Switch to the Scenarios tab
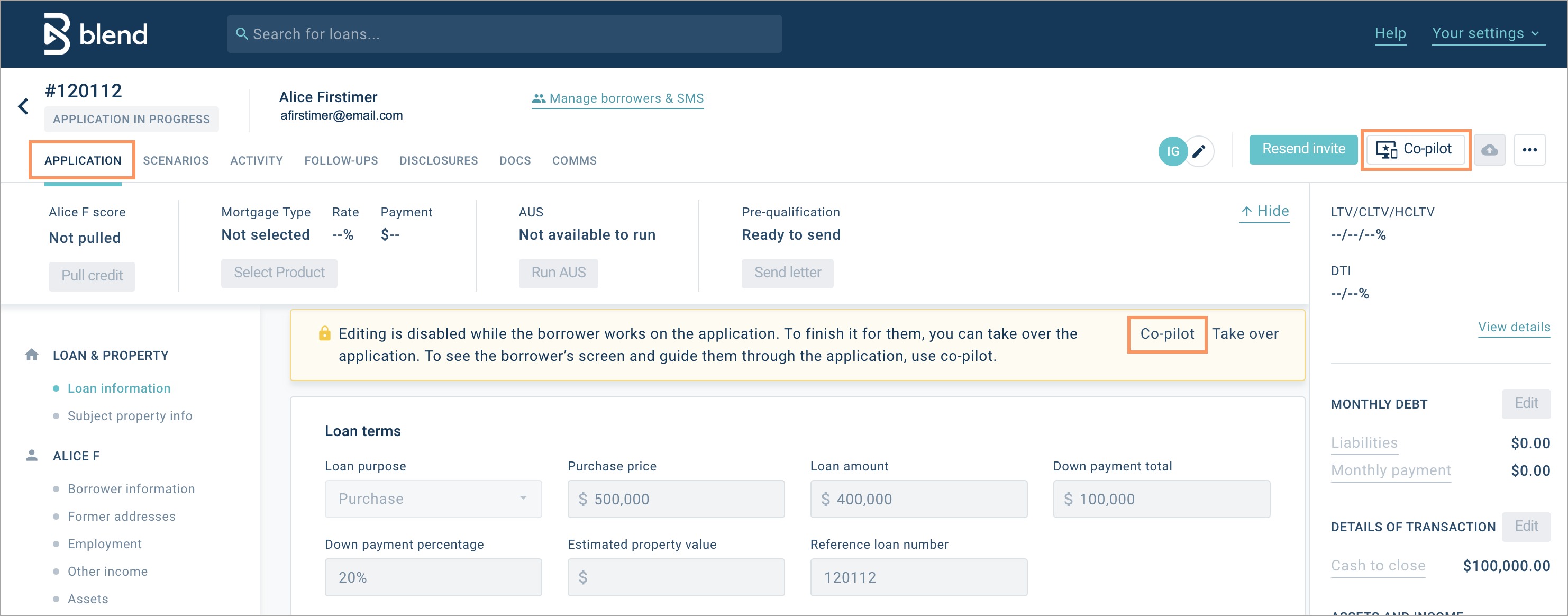The width and height of the screenshot is (1568, 616). point(175,161)
